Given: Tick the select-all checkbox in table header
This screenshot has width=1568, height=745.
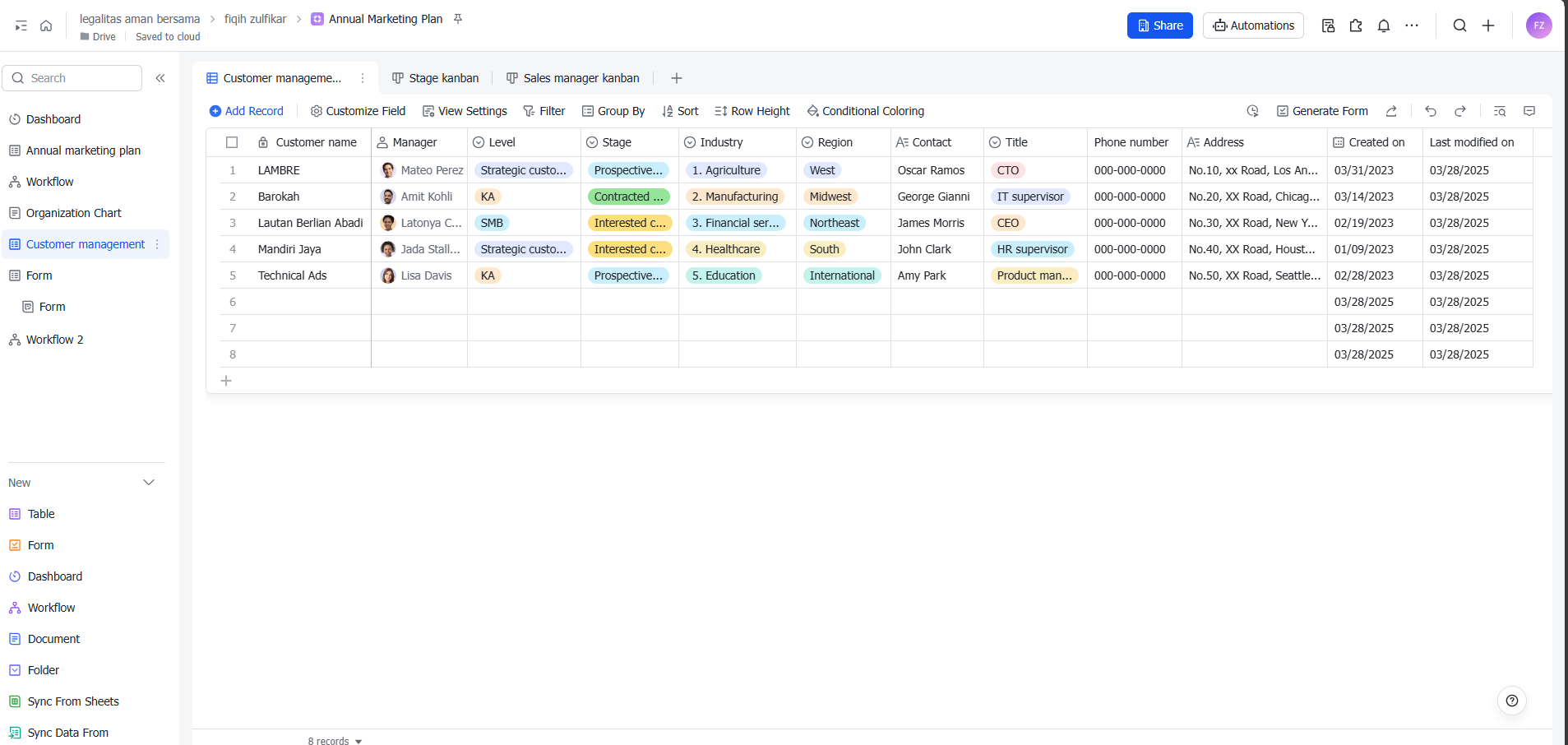Looking at the screenshot, I should [232, 142].
